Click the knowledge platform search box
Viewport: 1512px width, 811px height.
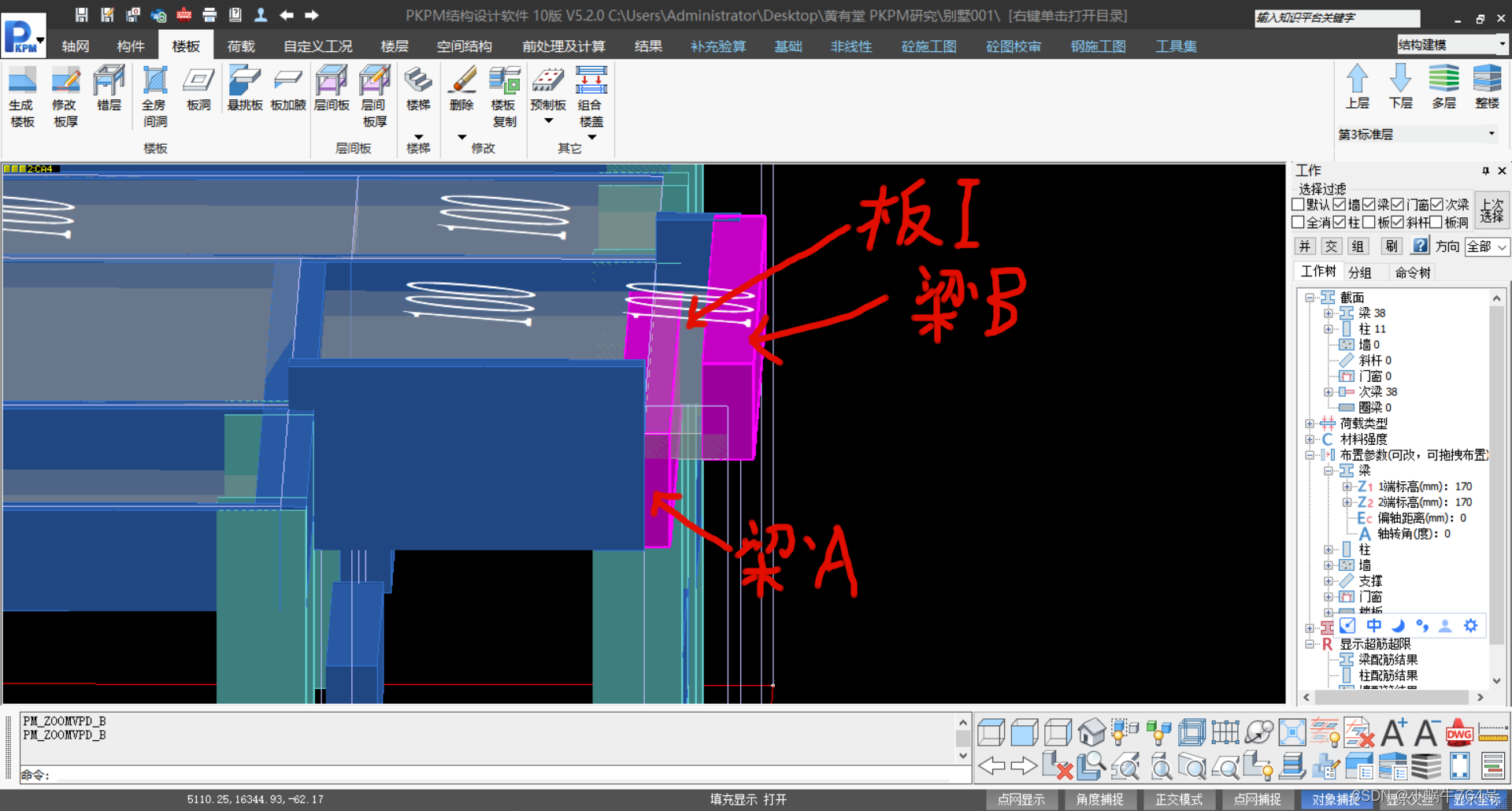[x=1336, y=17]
